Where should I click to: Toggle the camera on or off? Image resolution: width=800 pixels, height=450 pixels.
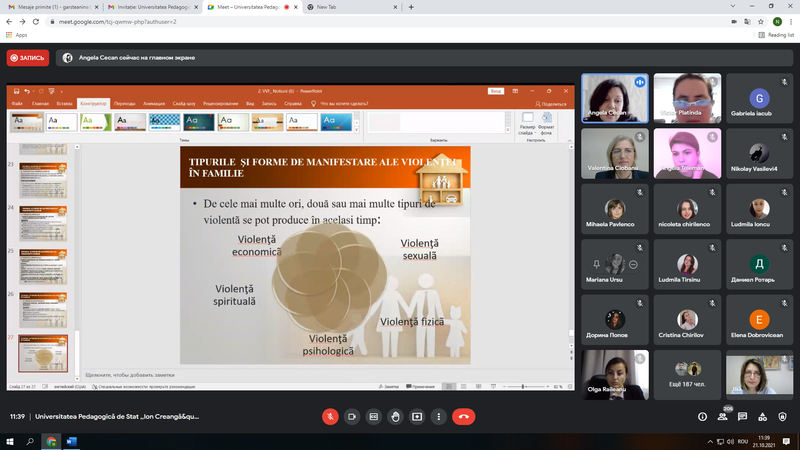(x=352, y=416)
